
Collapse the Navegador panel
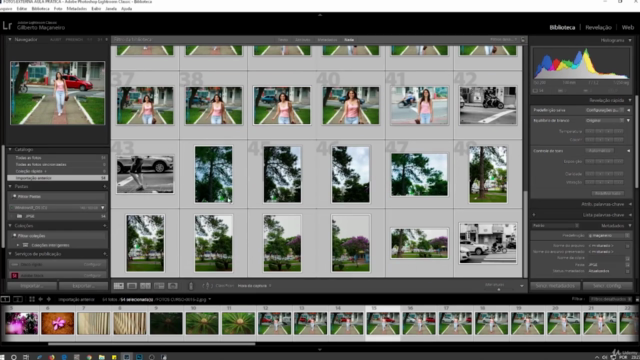(x=10, y=40)
